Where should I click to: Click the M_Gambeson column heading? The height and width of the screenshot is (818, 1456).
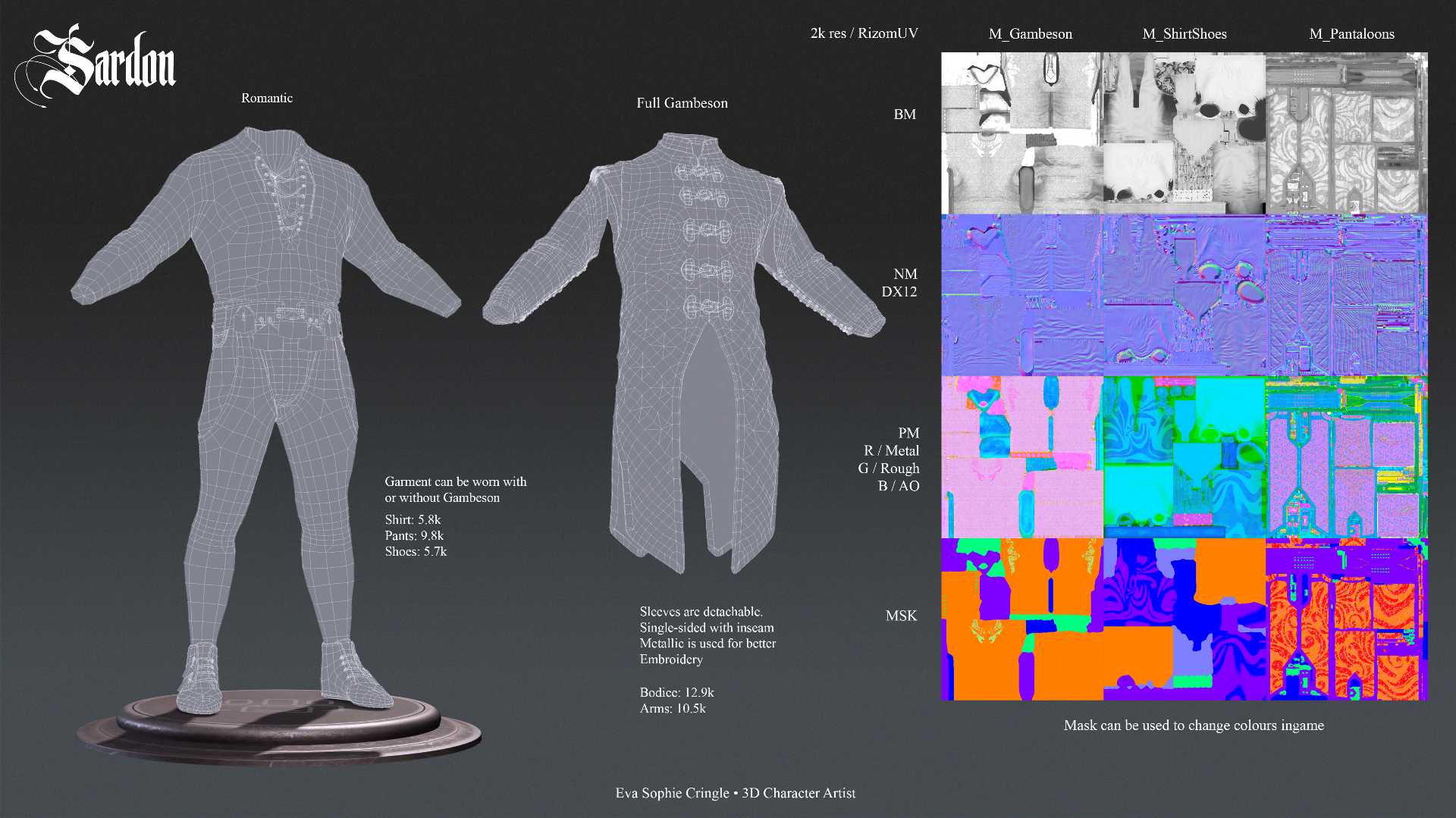pos(1030,34)
